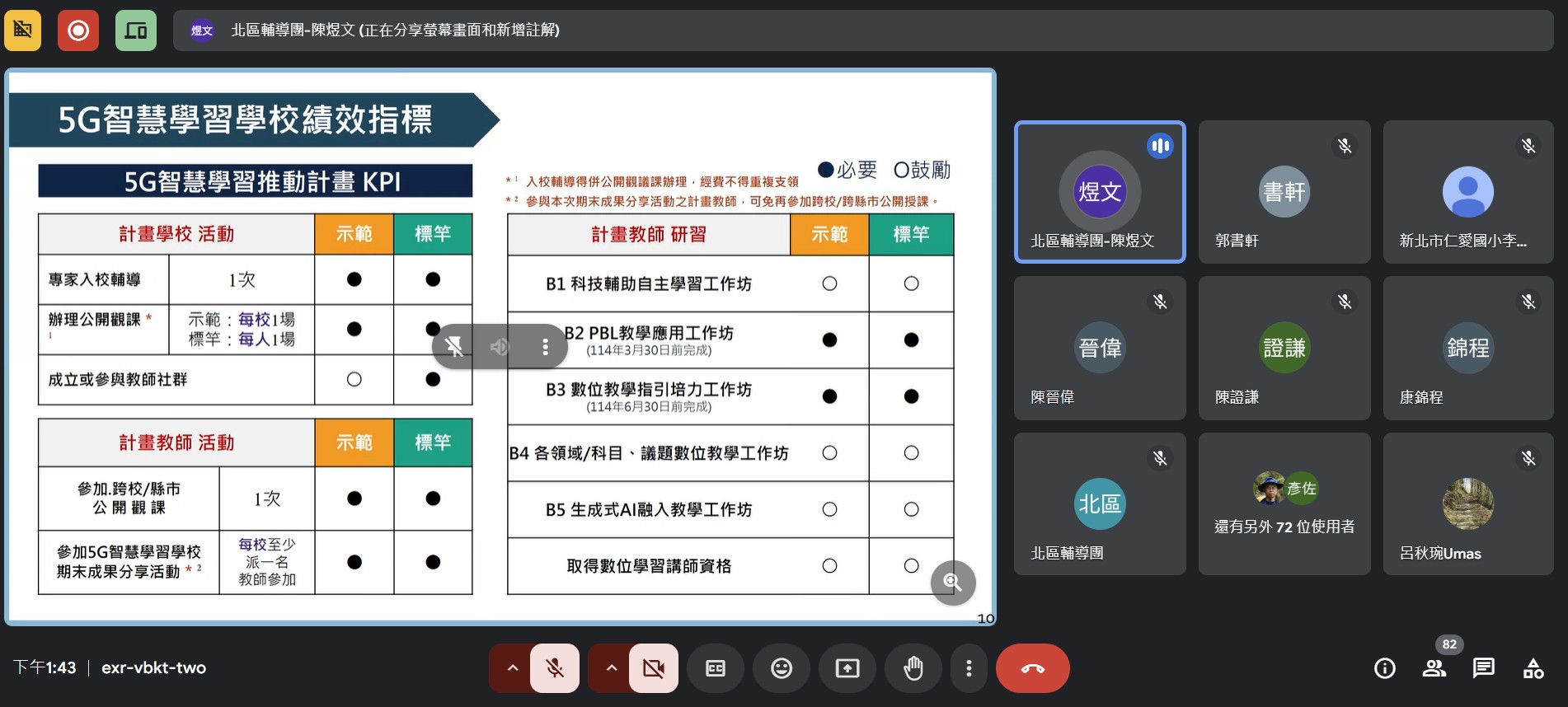Send an emoji reaction
Image resolution: width=1568 pixels, height=707 pixels.
(781, 668)
